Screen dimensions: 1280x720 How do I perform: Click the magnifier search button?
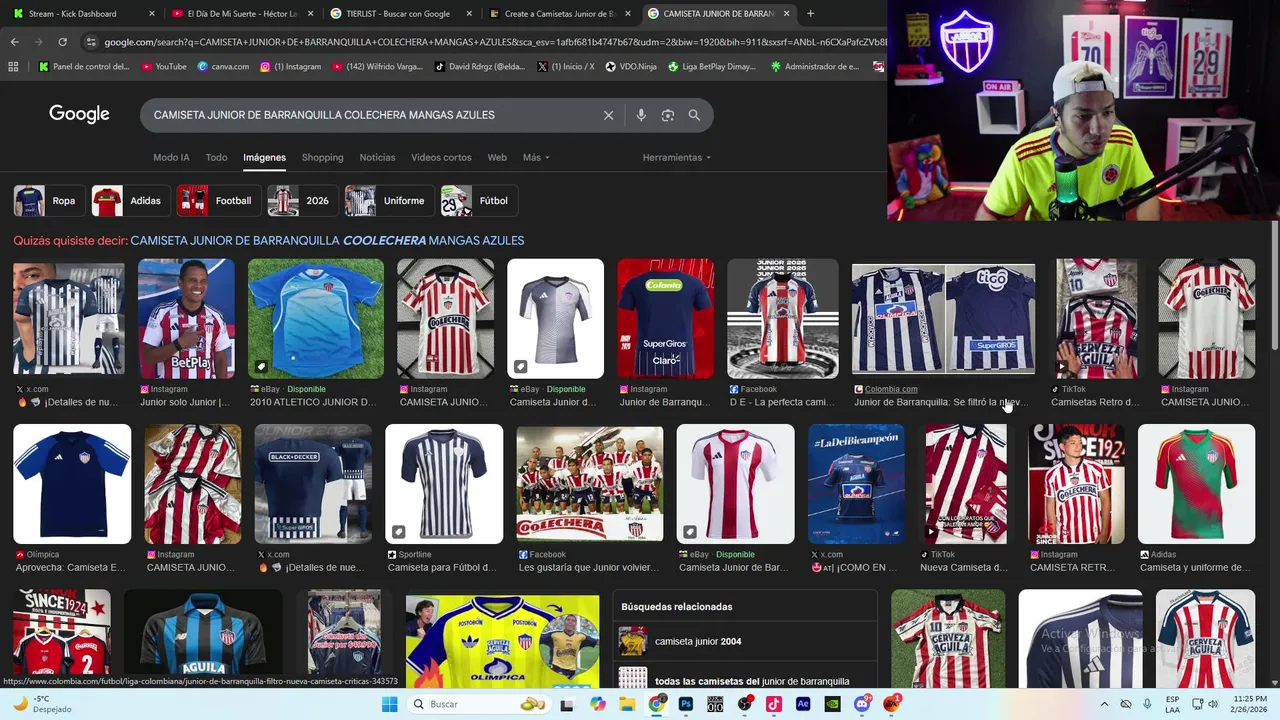[x=694, y=115]
